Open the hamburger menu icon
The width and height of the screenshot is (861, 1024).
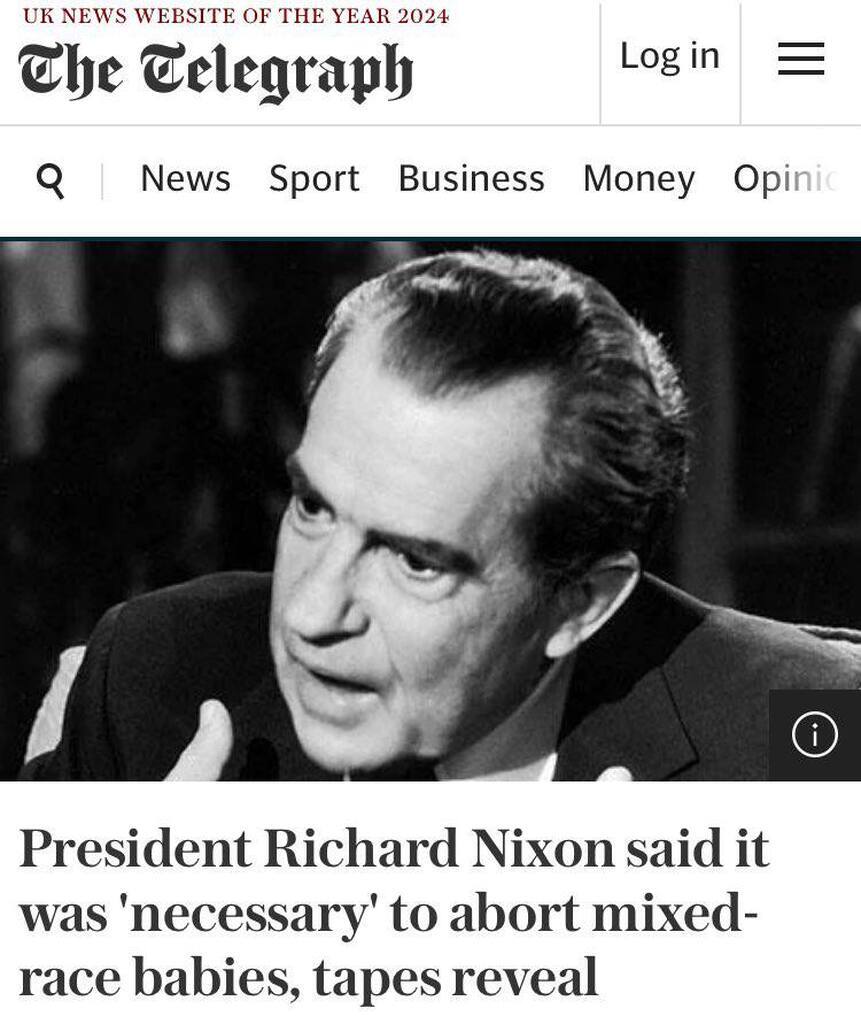tap(801, 59)
